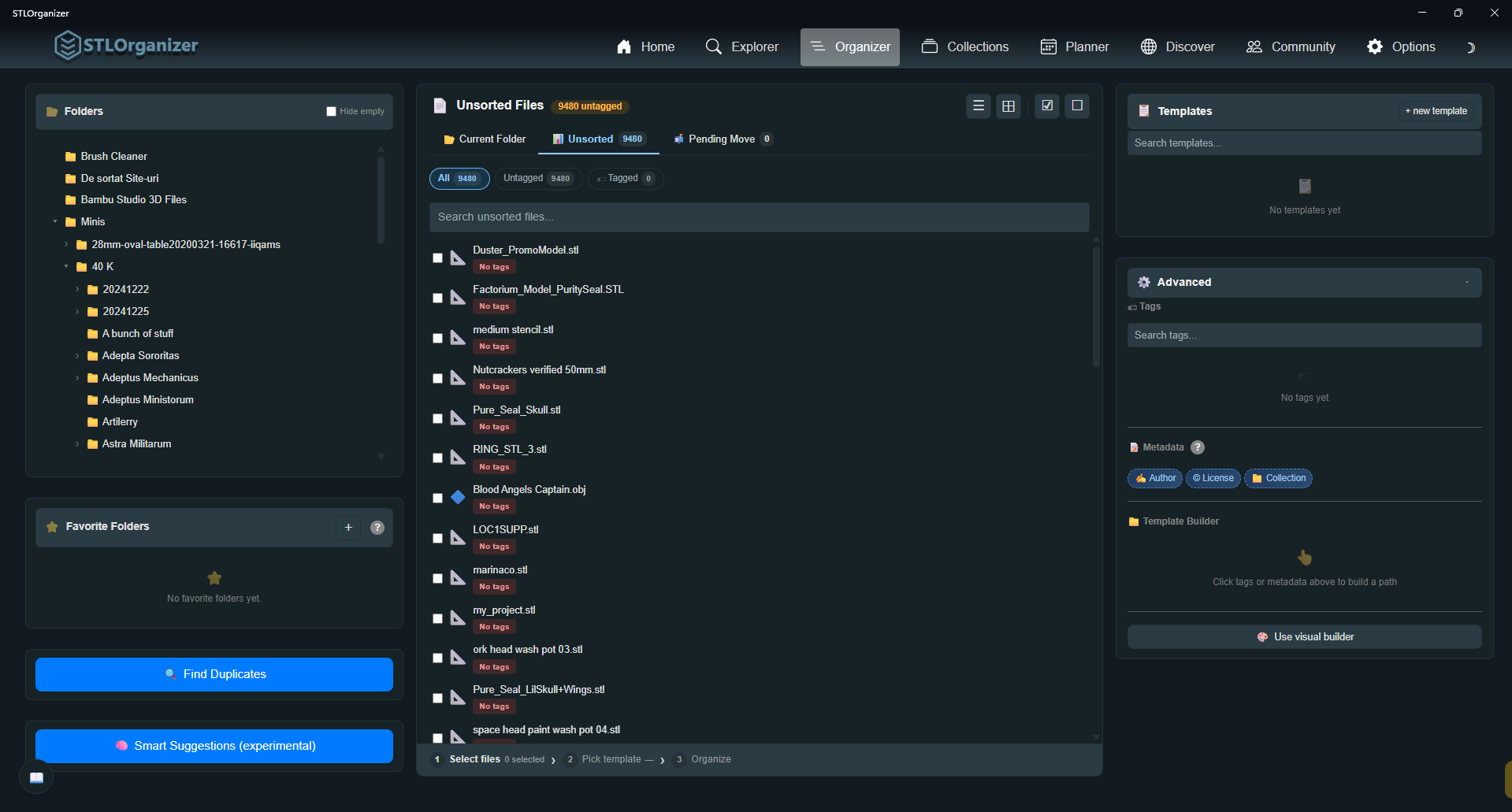Click the RING_STL_3.stl model icon
Viewport: 1512px width, 812px height.
tap(458, 458)
